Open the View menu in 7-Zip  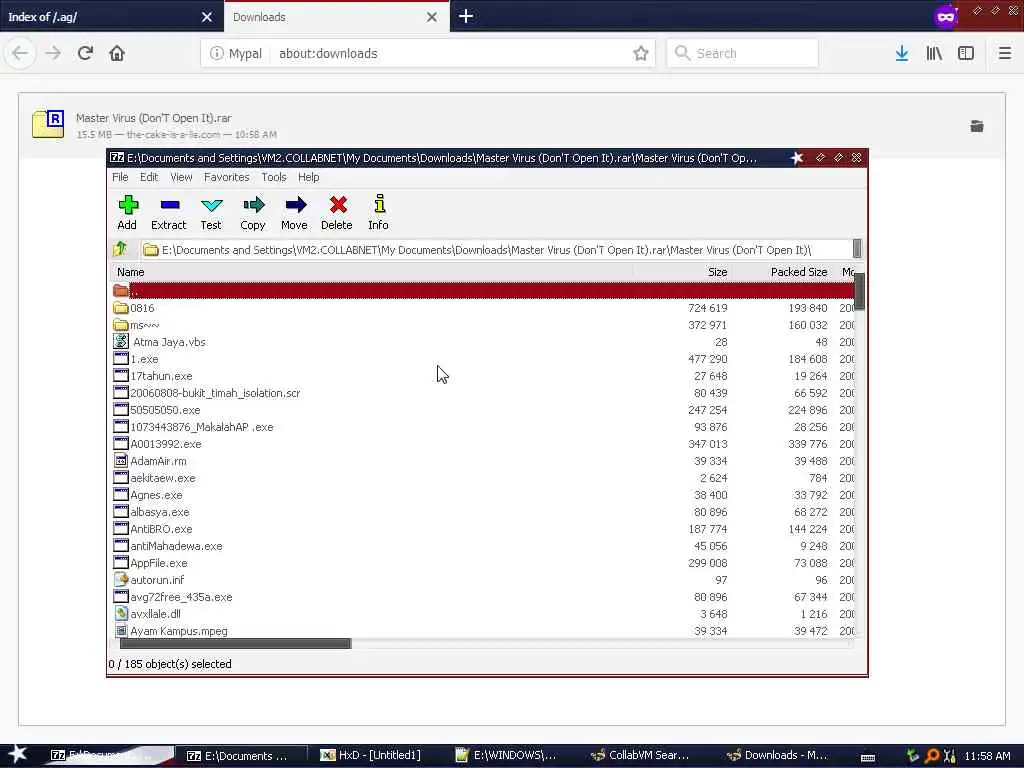click(181, 177)
